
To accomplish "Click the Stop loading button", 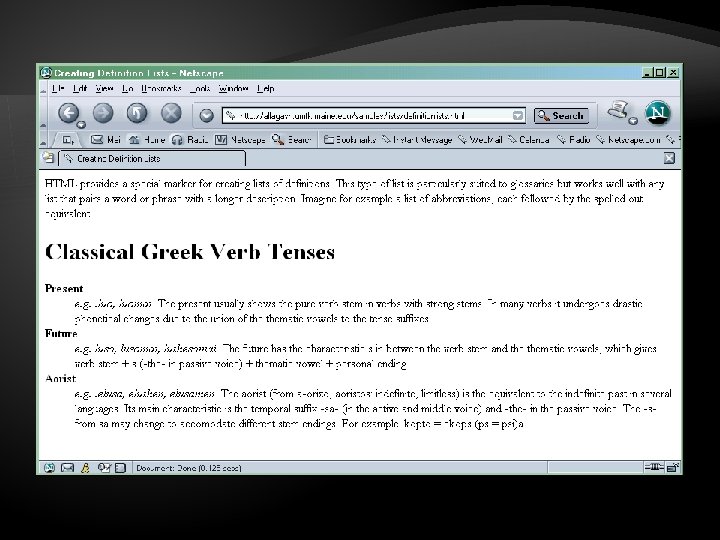I will (171, 113).
